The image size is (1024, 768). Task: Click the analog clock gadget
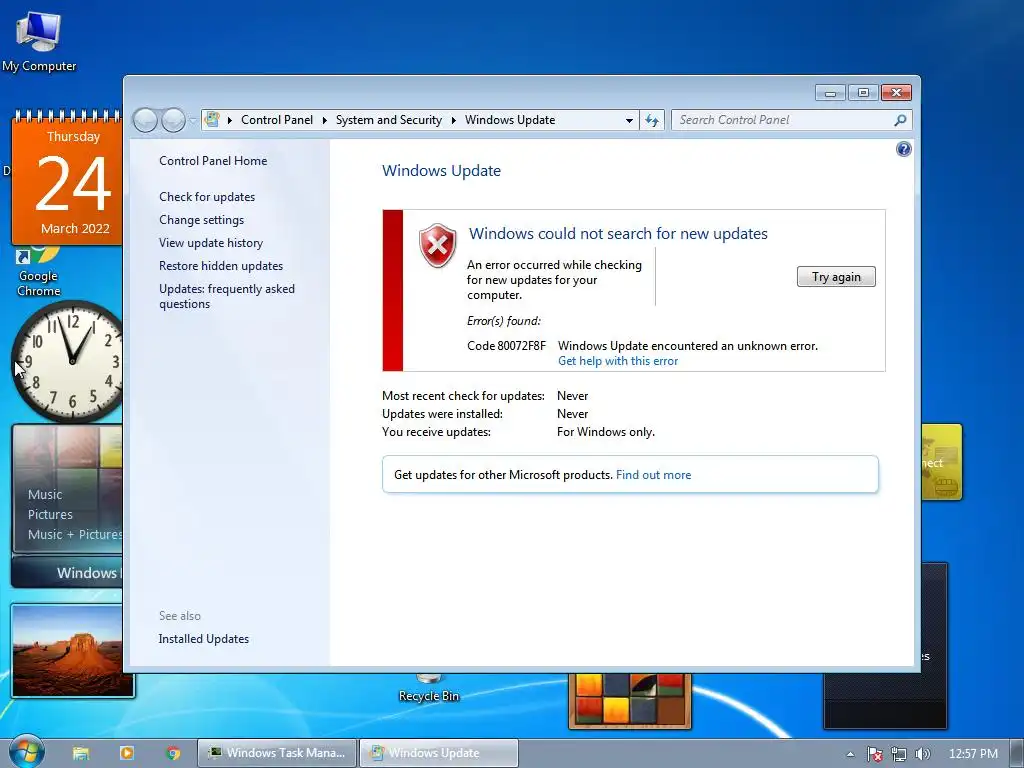tap(69, 361)
